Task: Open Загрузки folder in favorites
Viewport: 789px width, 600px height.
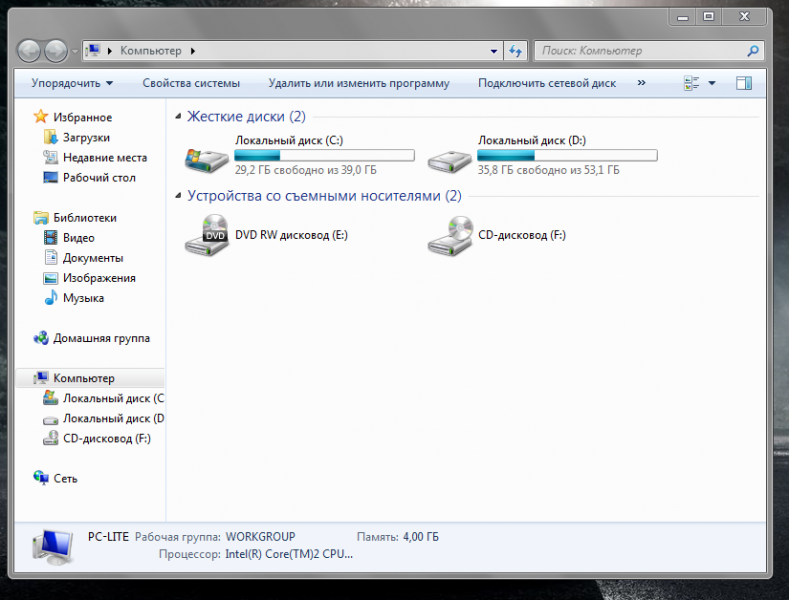Action: point(86,137)
